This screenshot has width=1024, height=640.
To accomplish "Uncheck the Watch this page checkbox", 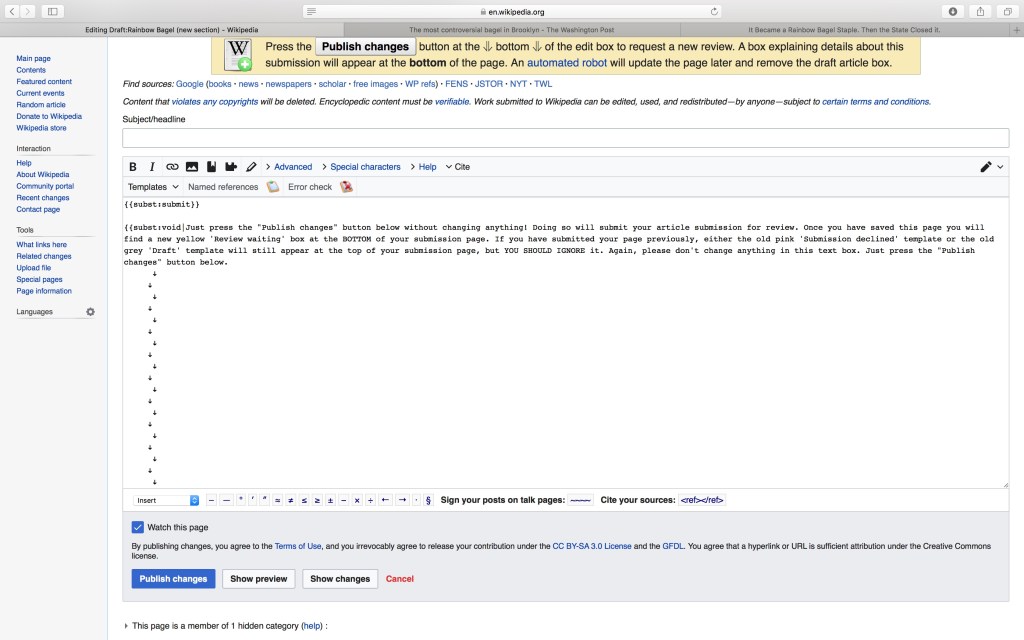I will (x=138, y=527).
